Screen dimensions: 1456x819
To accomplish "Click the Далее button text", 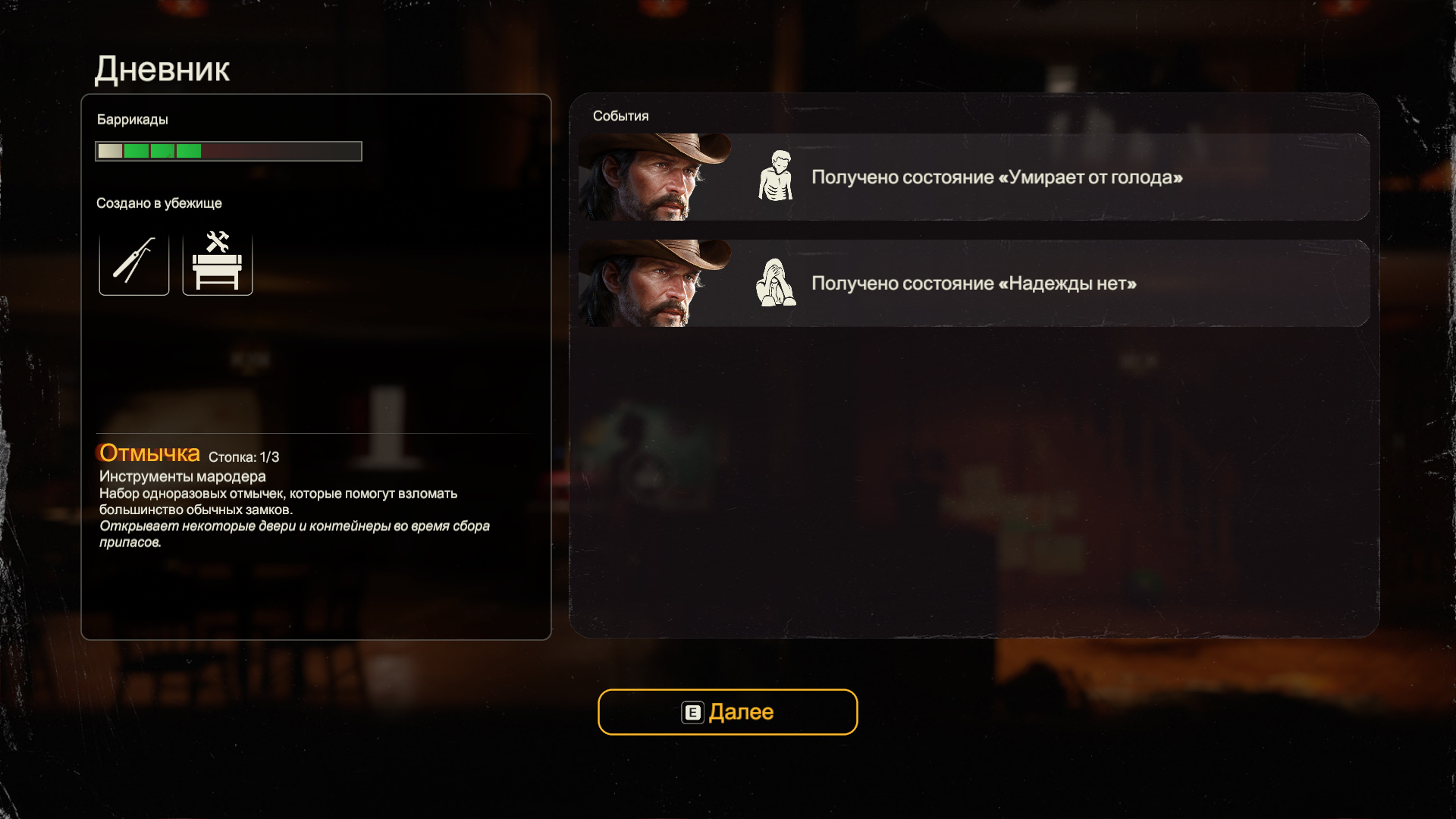I will tap(741, 712).
